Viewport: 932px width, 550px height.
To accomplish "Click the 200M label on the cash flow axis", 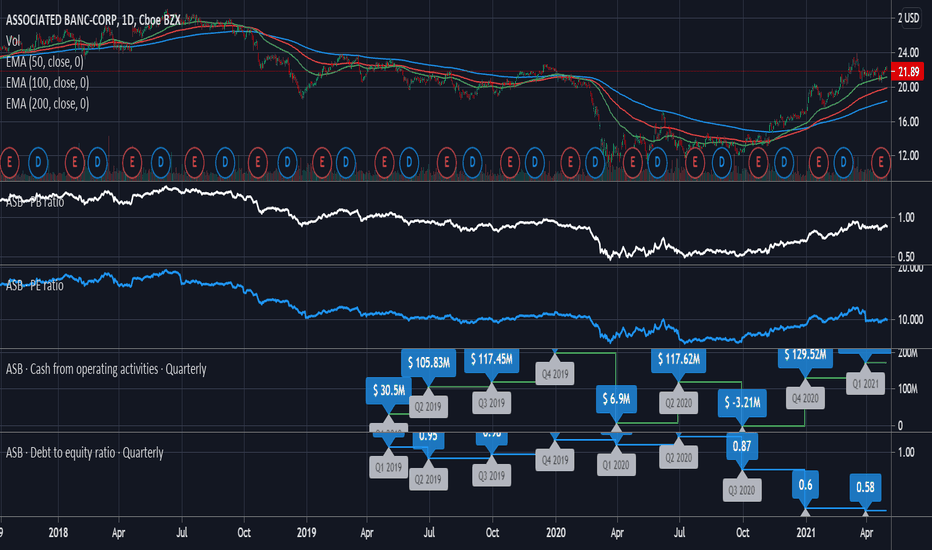I will (x=908, y=353).
